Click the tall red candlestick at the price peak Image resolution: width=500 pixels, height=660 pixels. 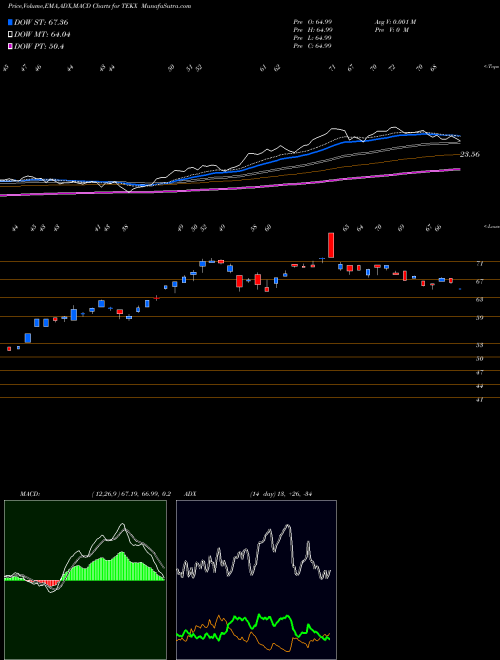331,245
